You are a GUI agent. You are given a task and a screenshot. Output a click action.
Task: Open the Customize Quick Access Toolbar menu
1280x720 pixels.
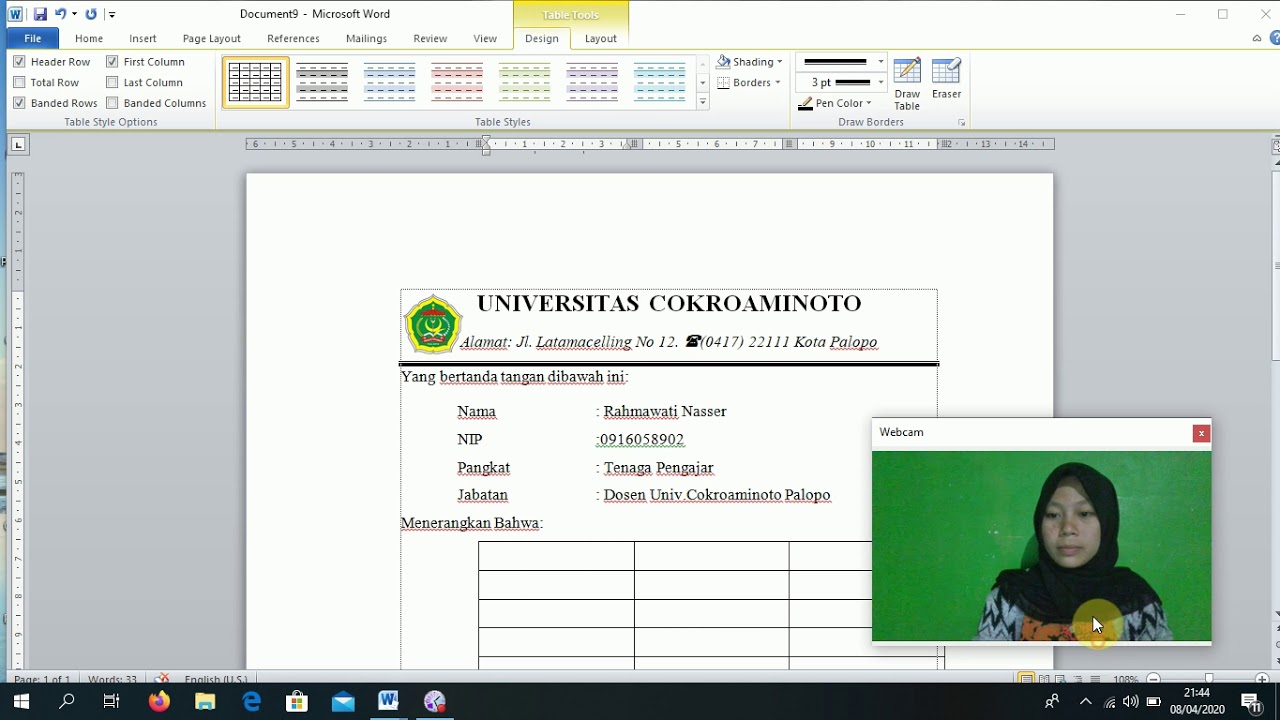(111, 15)
